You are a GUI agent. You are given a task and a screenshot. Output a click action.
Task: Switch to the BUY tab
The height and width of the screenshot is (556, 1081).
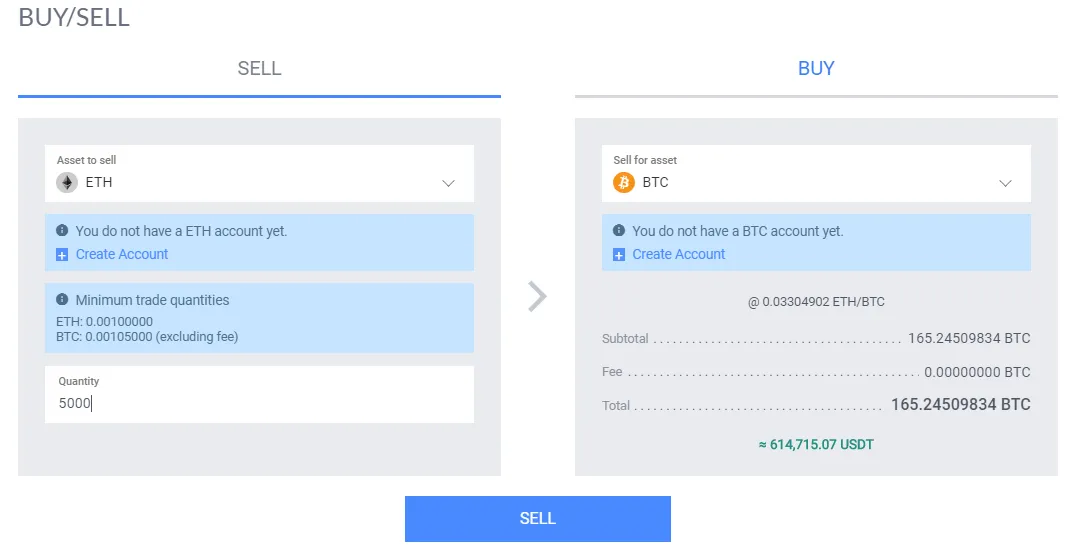coord(816,68)
